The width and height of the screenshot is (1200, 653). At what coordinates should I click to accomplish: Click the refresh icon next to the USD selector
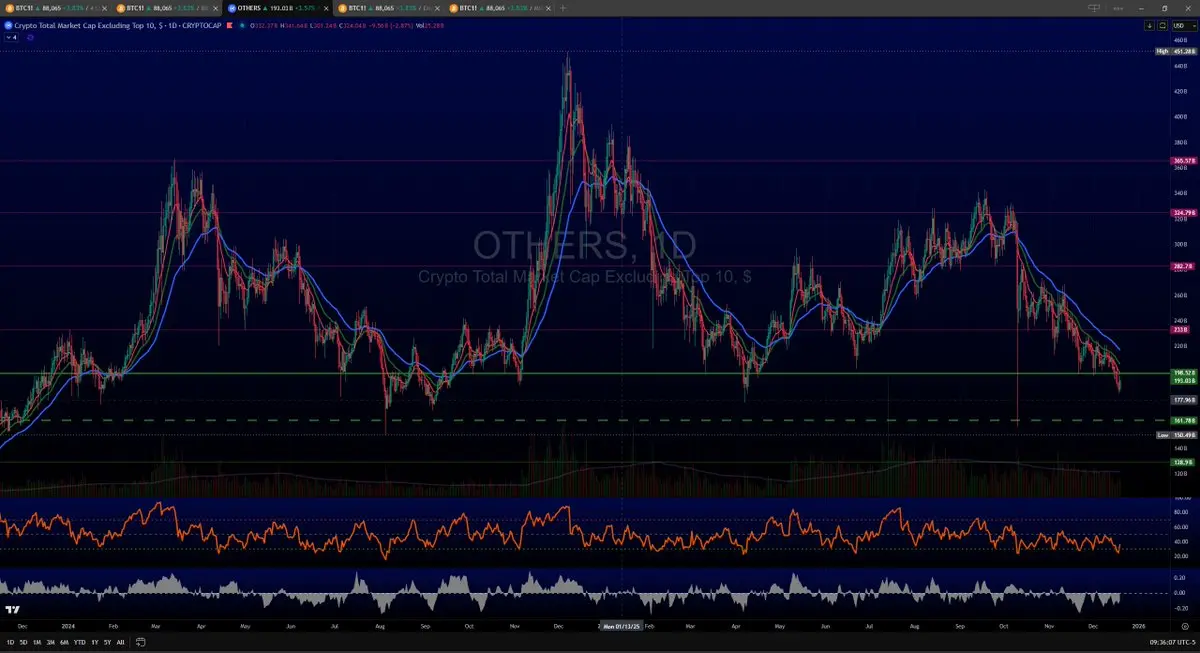coord(1160,25)
